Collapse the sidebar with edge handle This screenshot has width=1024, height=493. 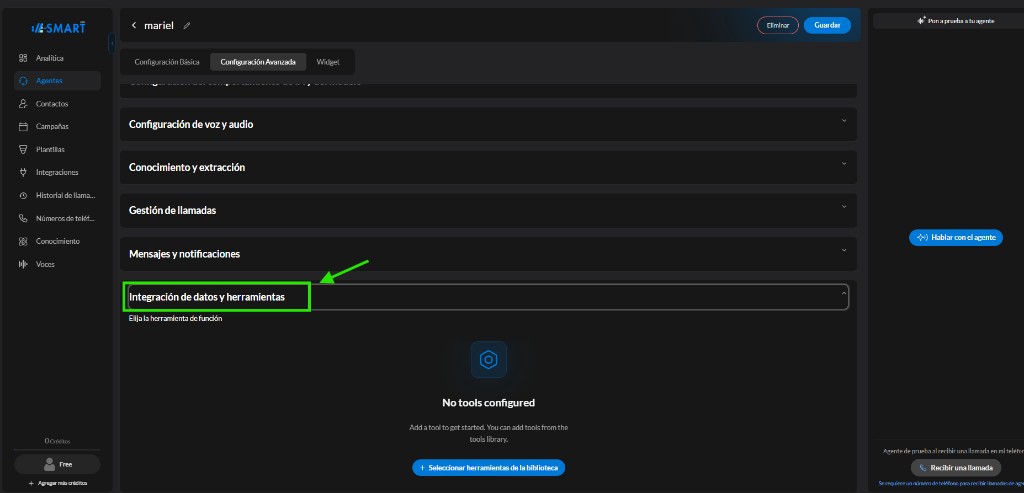click(112, 43)
